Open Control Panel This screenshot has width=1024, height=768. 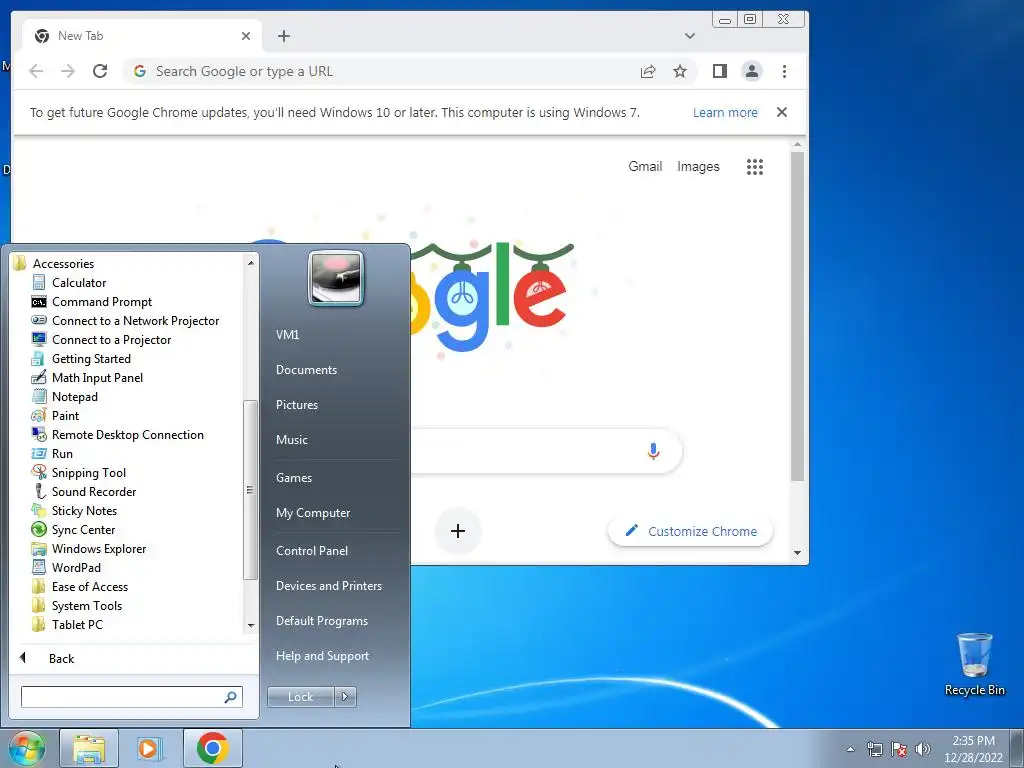point(312,551)
